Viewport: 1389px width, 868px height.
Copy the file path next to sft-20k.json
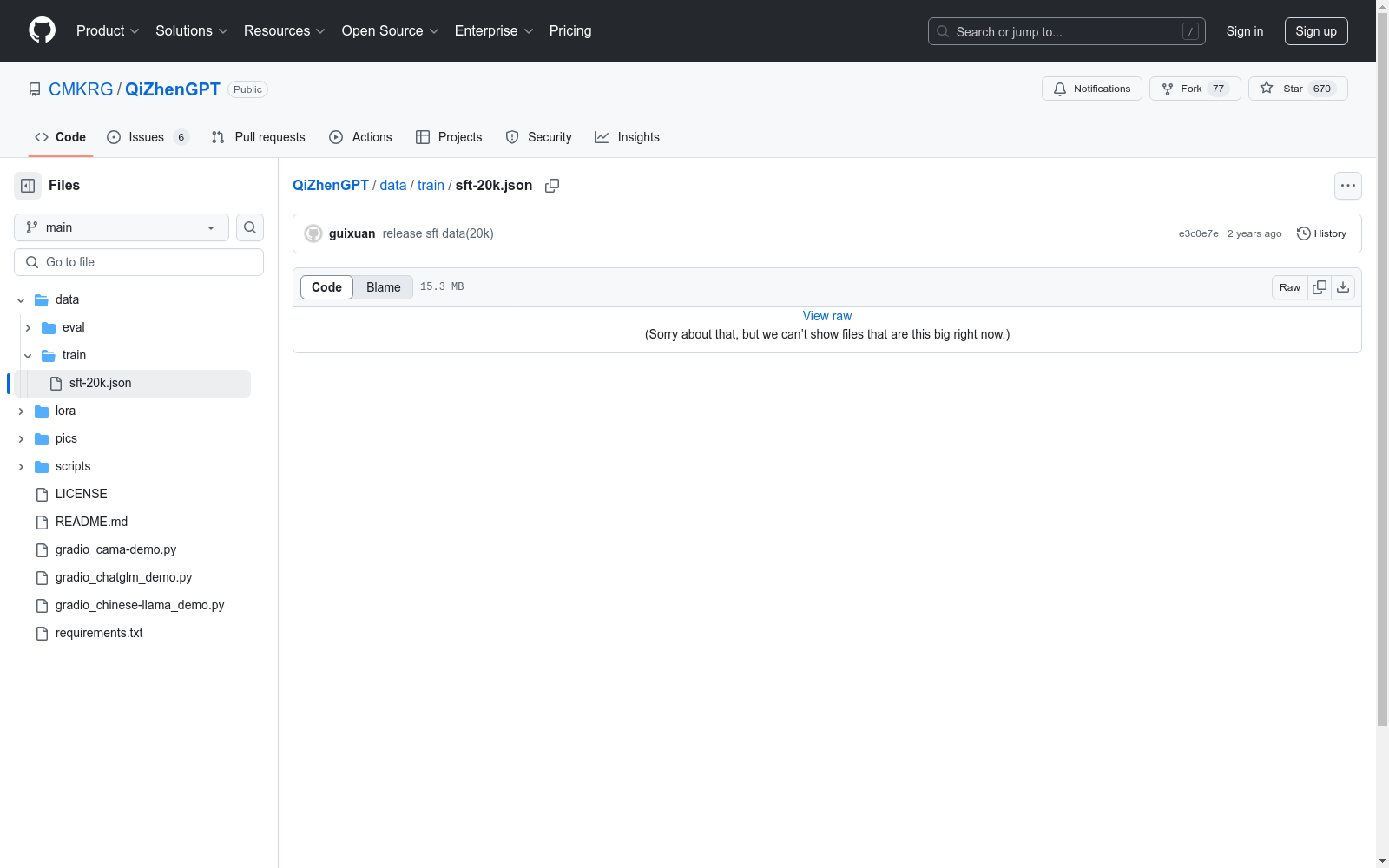[552, 186]
